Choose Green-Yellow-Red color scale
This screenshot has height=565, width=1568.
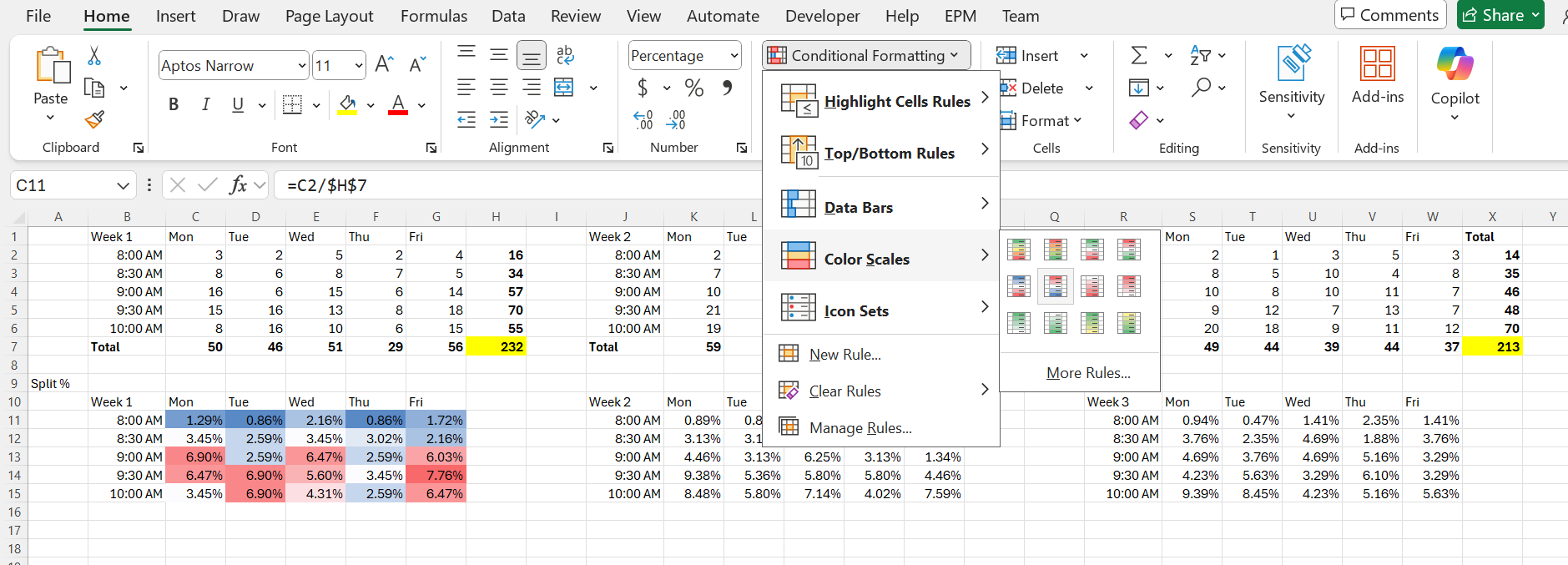point(1019,250)
